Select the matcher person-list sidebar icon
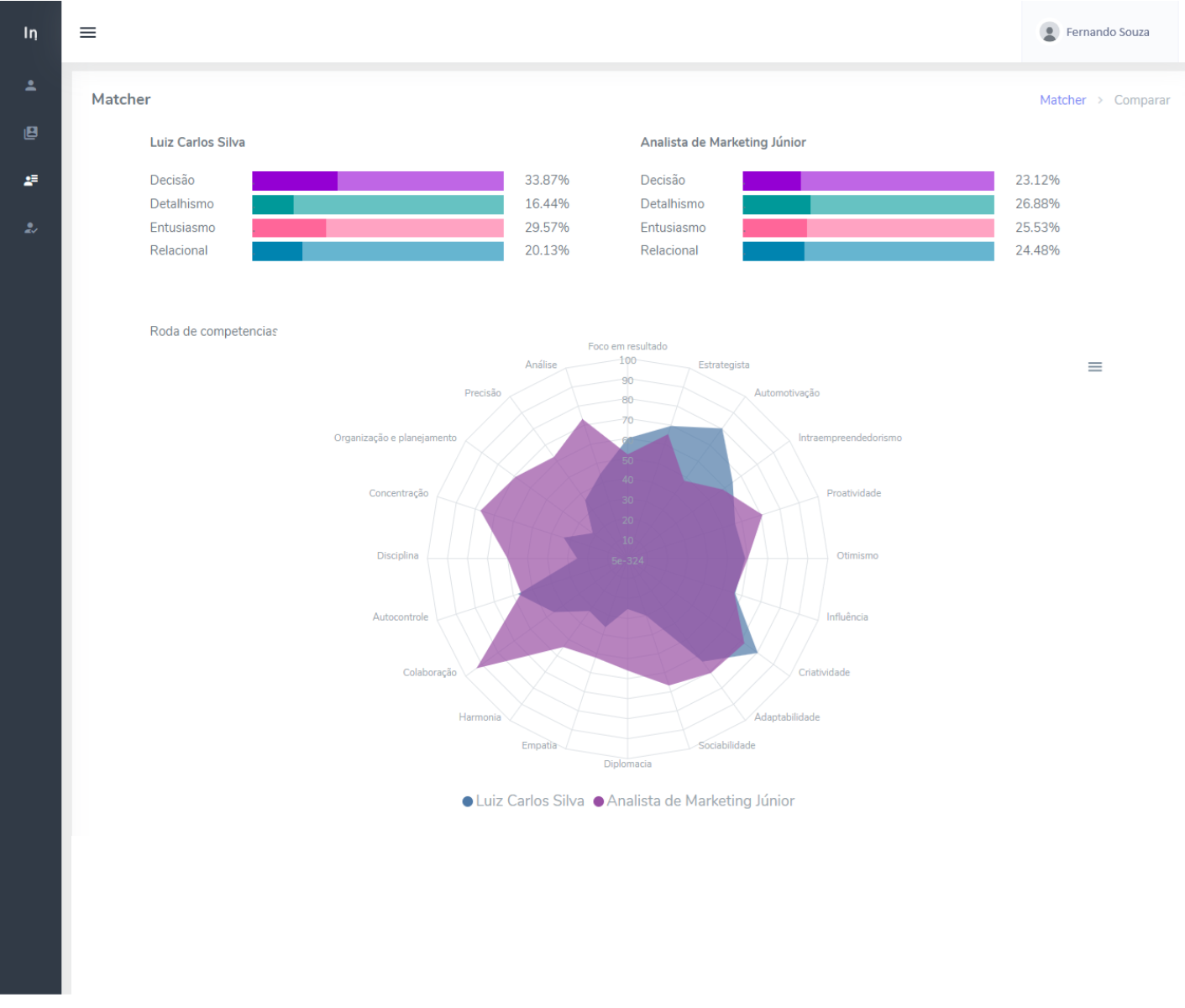 coord(30,180)
